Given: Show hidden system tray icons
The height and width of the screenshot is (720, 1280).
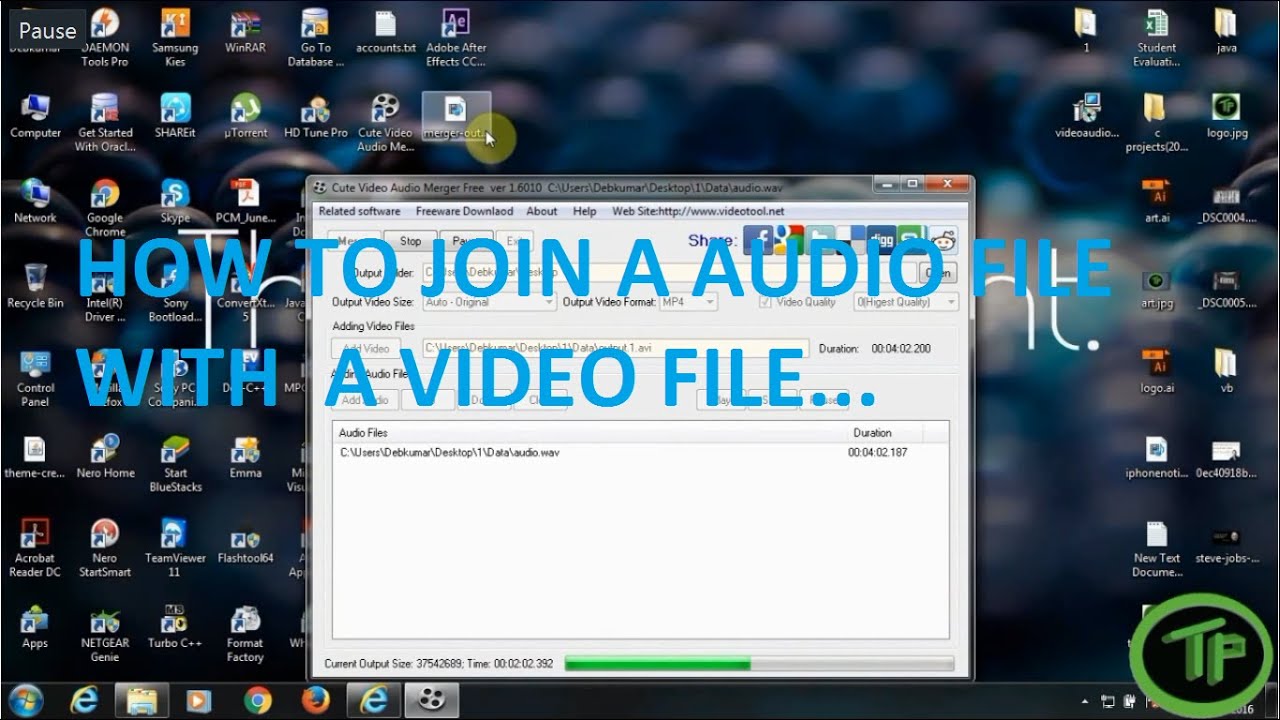Looking at the screenshot, I should (x=1086, y=701).
